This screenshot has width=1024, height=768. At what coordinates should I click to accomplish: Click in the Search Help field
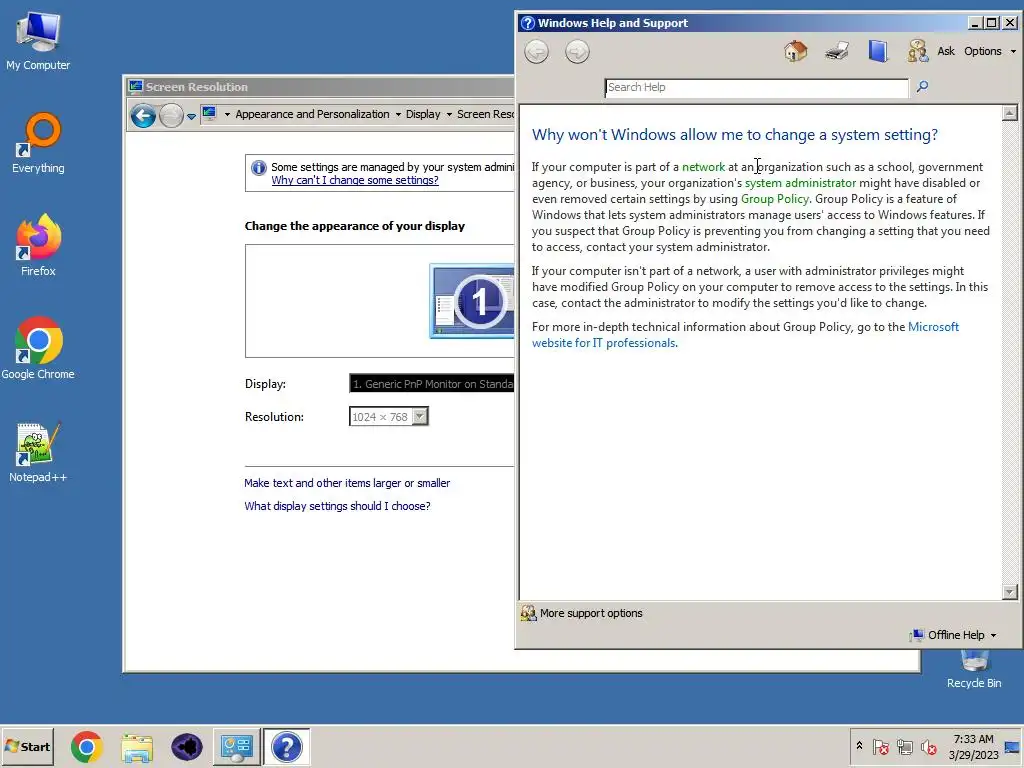click(756, 87)
